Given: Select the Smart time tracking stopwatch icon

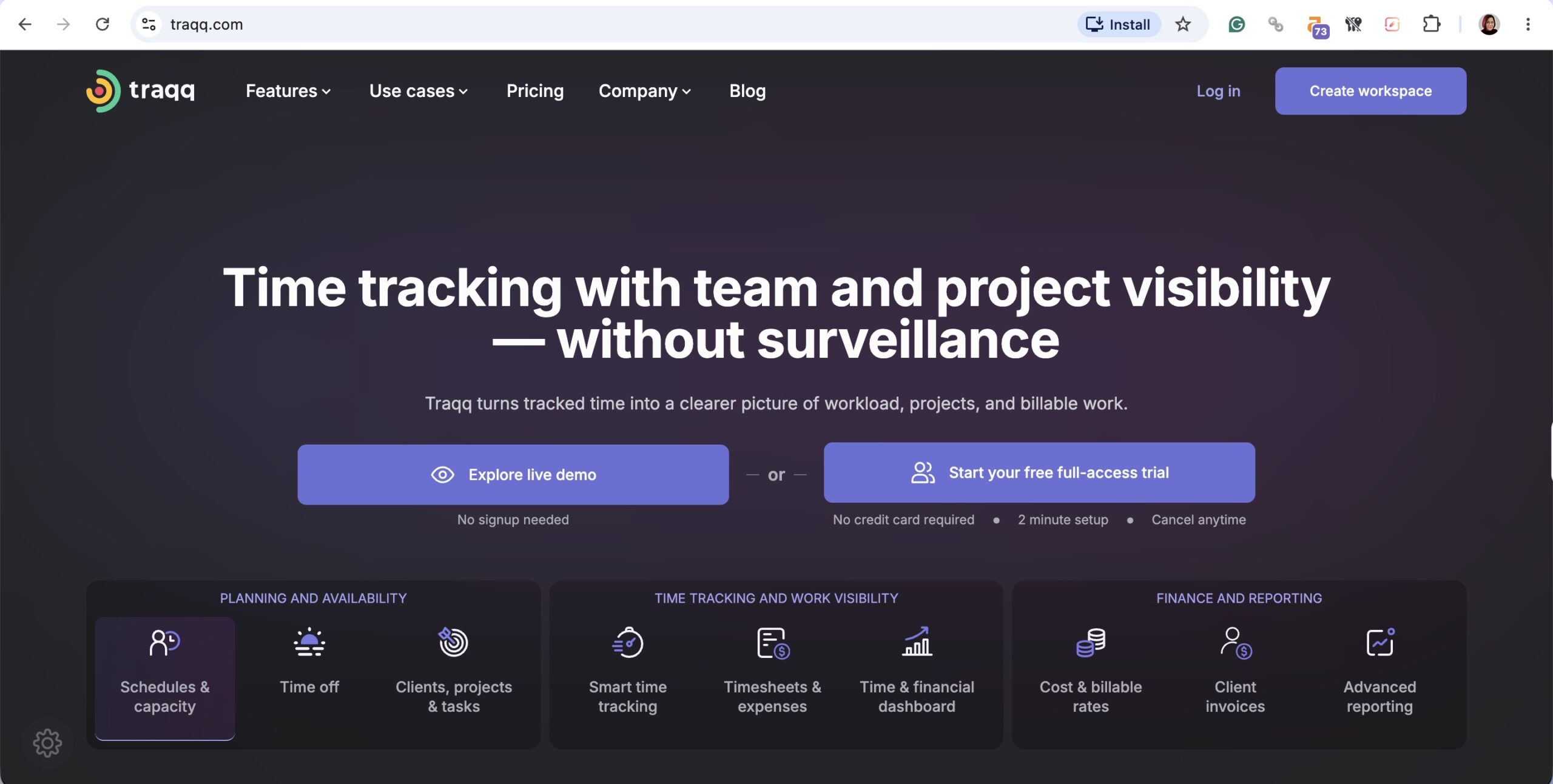Looking at the screenshot, I should 628,642.
